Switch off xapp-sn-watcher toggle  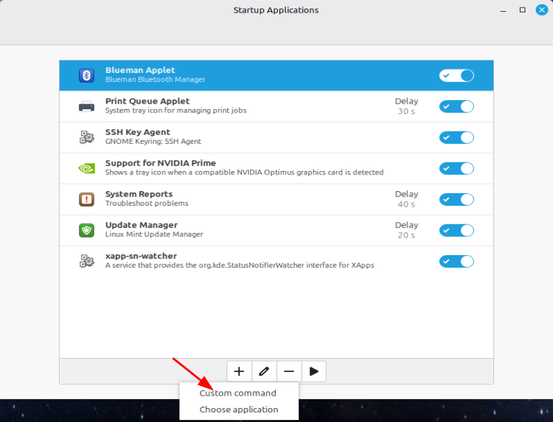(456, 262)
